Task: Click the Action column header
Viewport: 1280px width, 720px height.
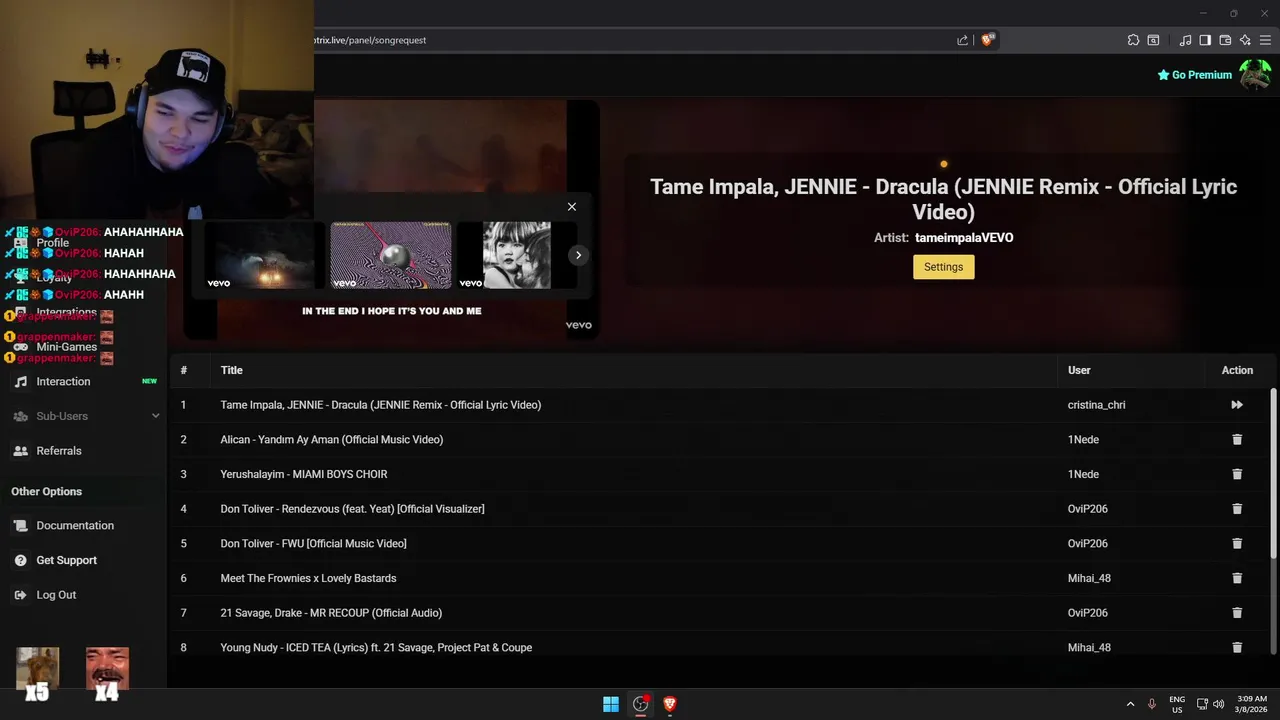Action: pos(1237,370)
